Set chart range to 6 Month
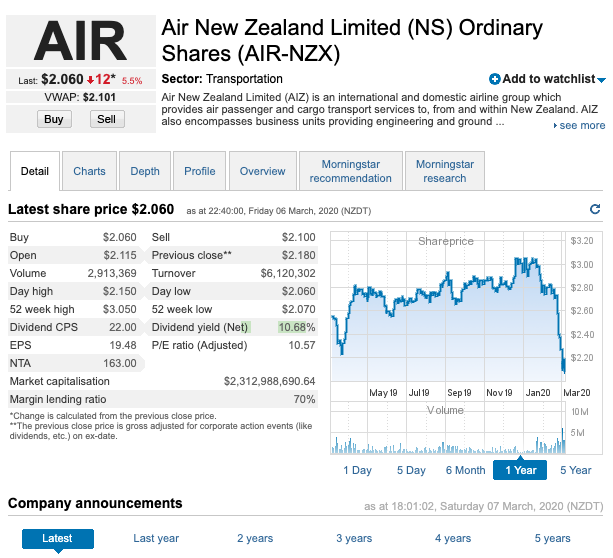 (x=465, y=470)
